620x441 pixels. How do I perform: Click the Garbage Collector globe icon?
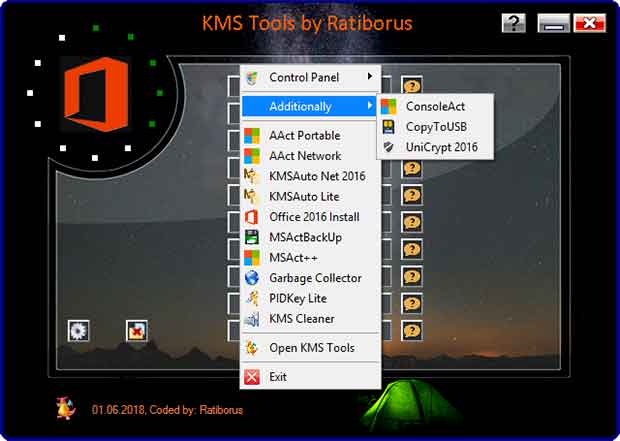click(252, 278)
